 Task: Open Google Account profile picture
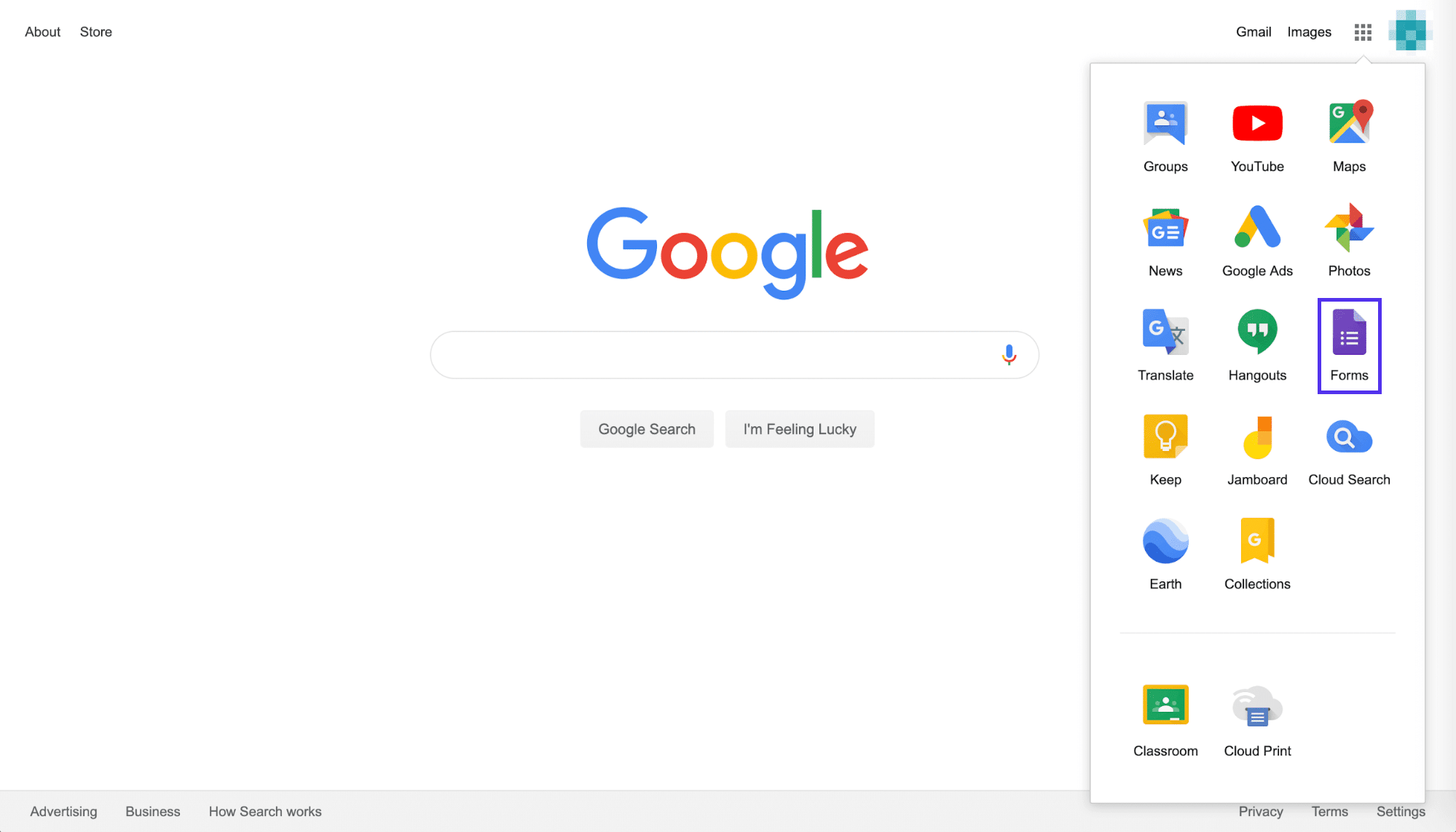1411,31
